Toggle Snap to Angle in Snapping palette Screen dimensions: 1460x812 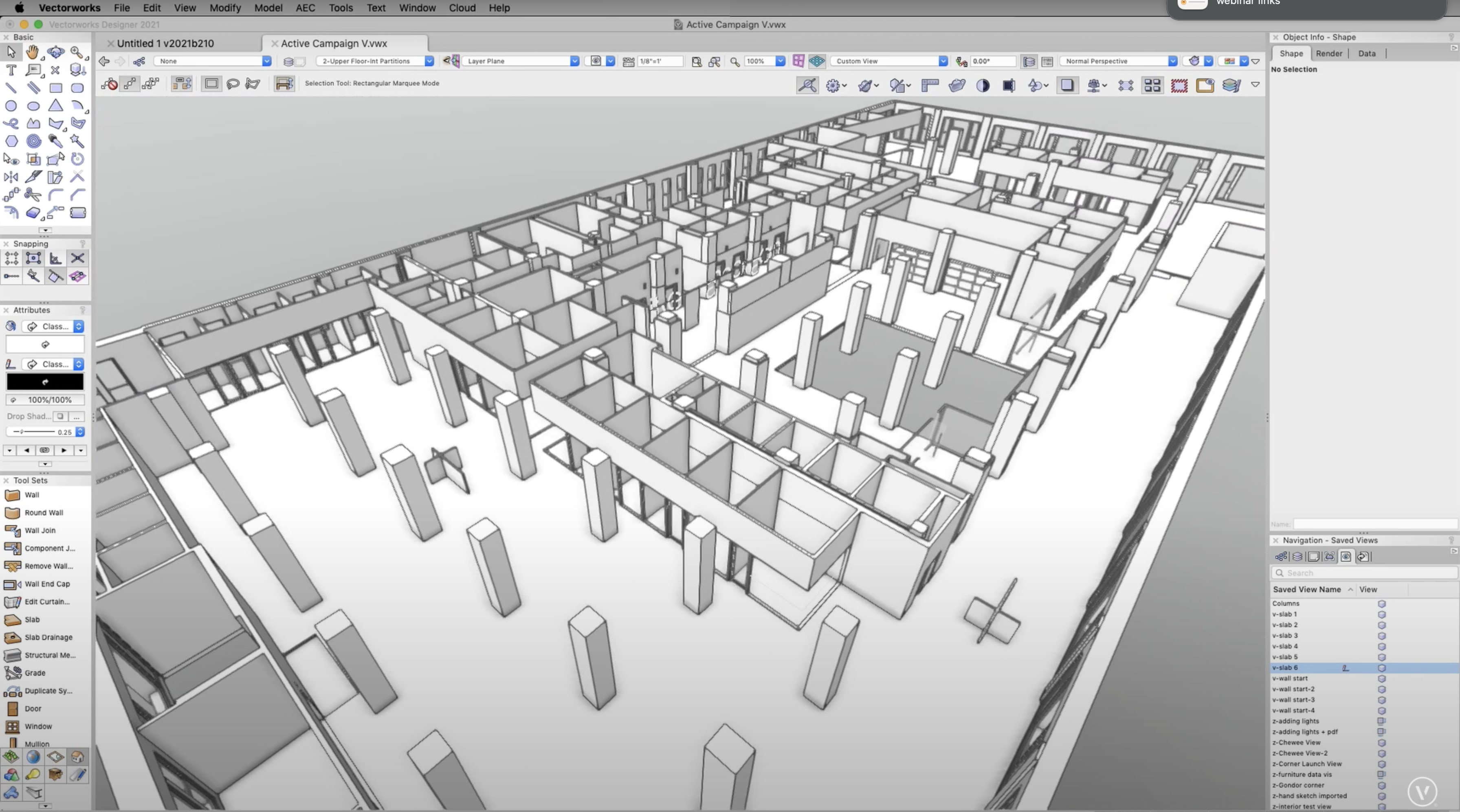(x=55, y=259)
